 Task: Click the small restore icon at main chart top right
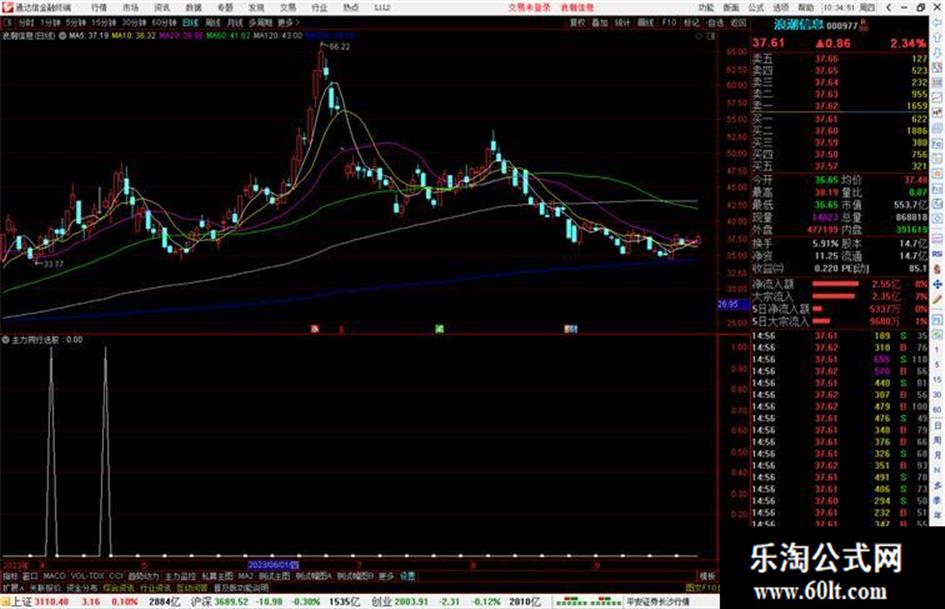point(711,36)
